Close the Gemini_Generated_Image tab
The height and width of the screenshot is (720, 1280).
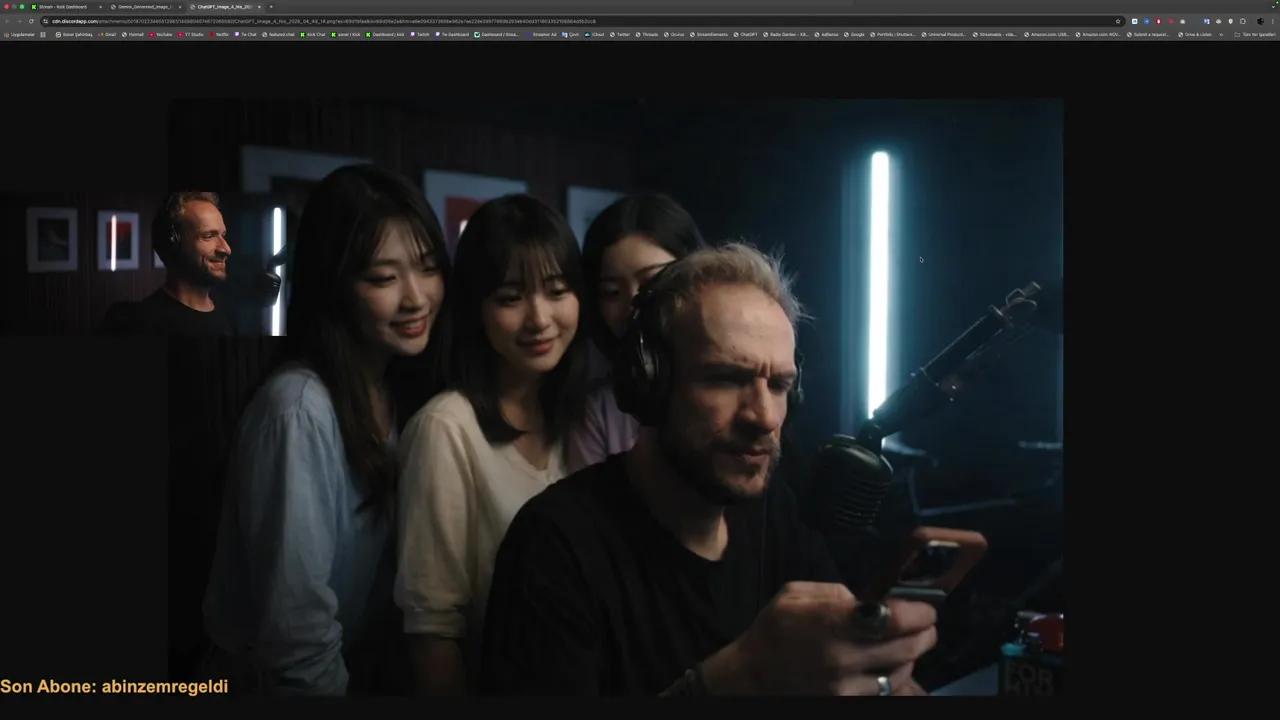coord(179,7)
